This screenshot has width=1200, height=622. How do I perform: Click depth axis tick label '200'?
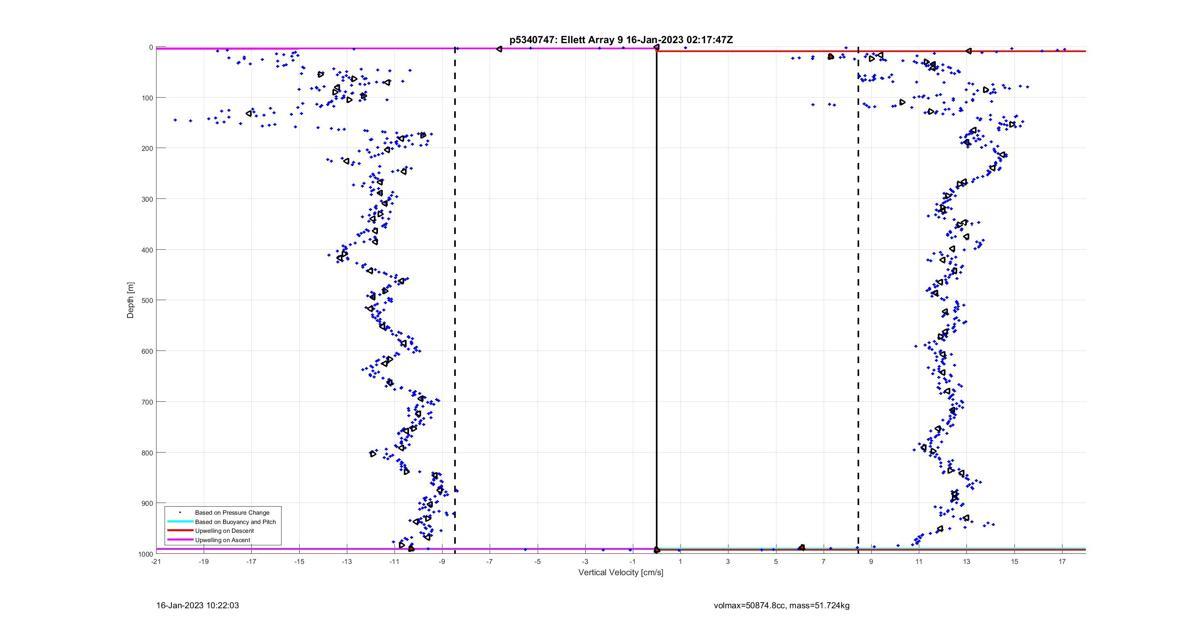(x=146, y=148)
